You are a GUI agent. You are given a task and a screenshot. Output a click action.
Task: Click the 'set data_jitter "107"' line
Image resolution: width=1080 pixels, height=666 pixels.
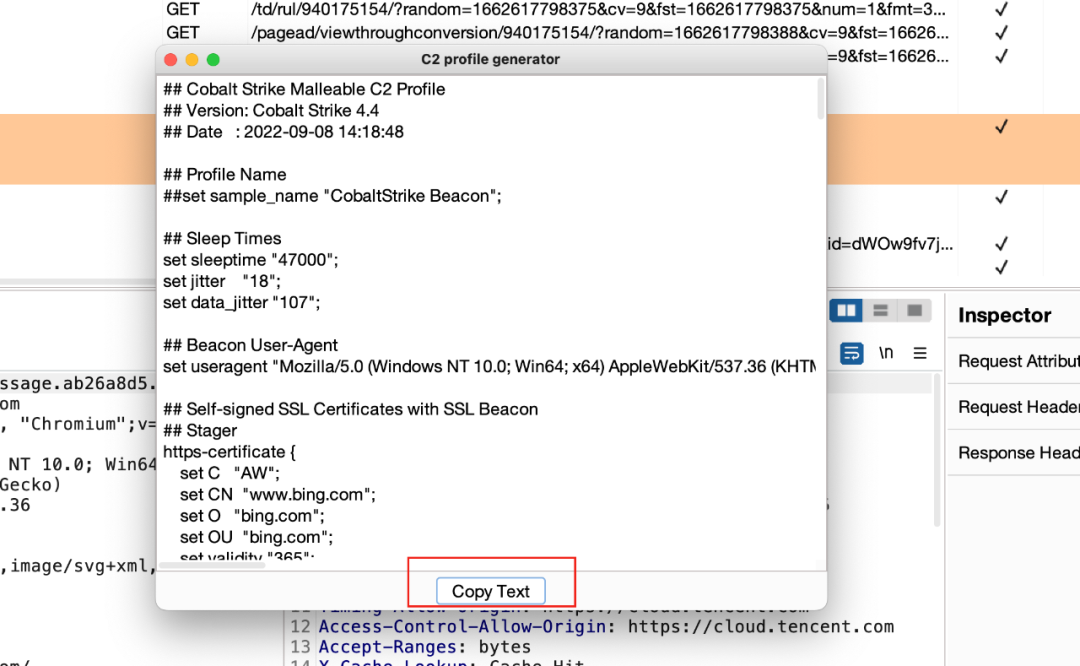(x=242, y=302)
